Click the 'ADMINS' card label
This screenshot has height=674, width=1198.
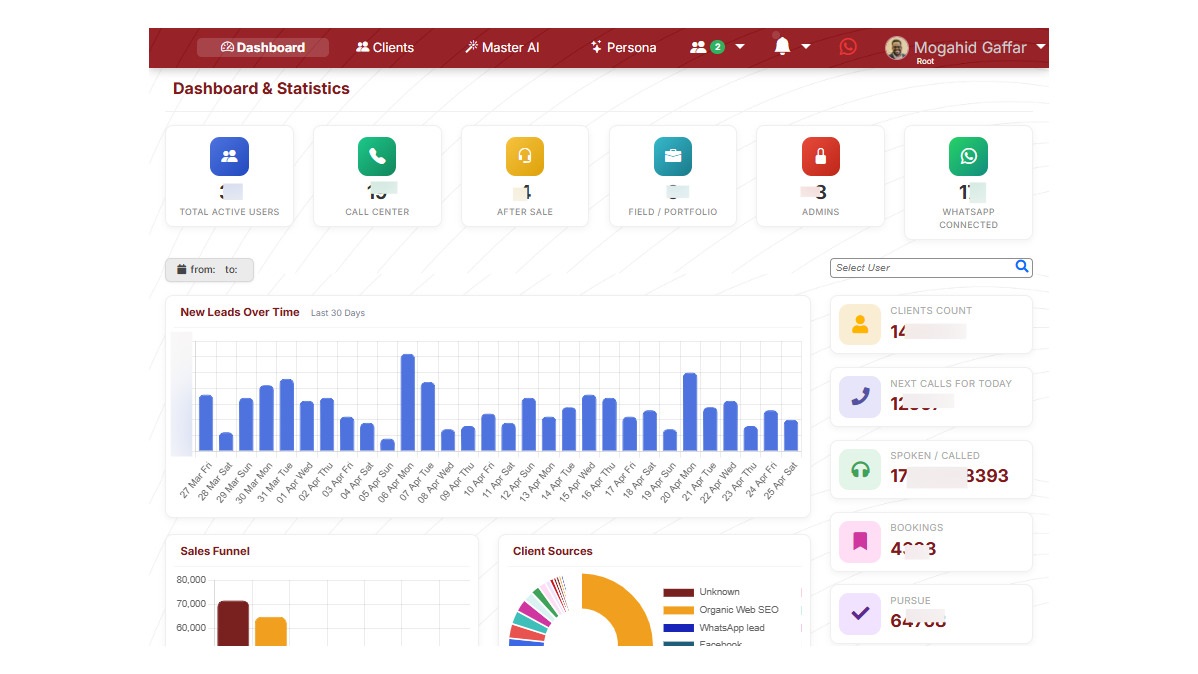(x=821, y=212)
